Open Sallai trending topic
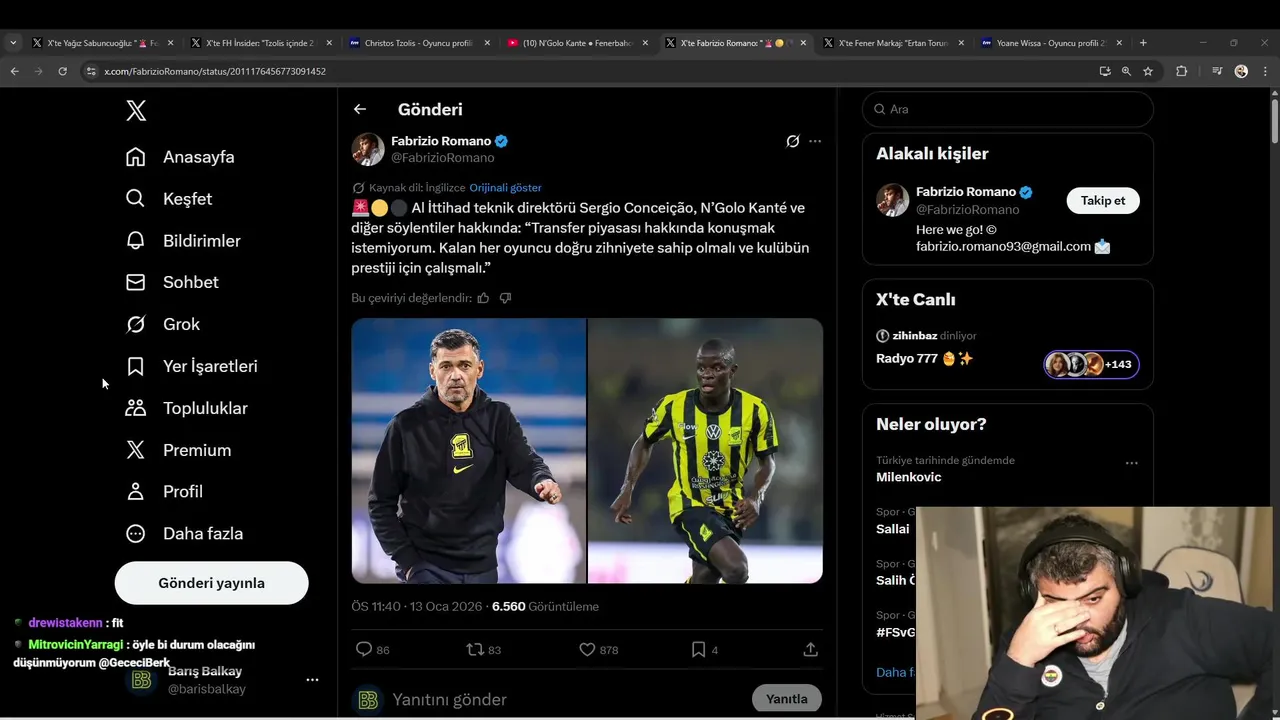Viewport: 1280px width, 720px height. 893,529
